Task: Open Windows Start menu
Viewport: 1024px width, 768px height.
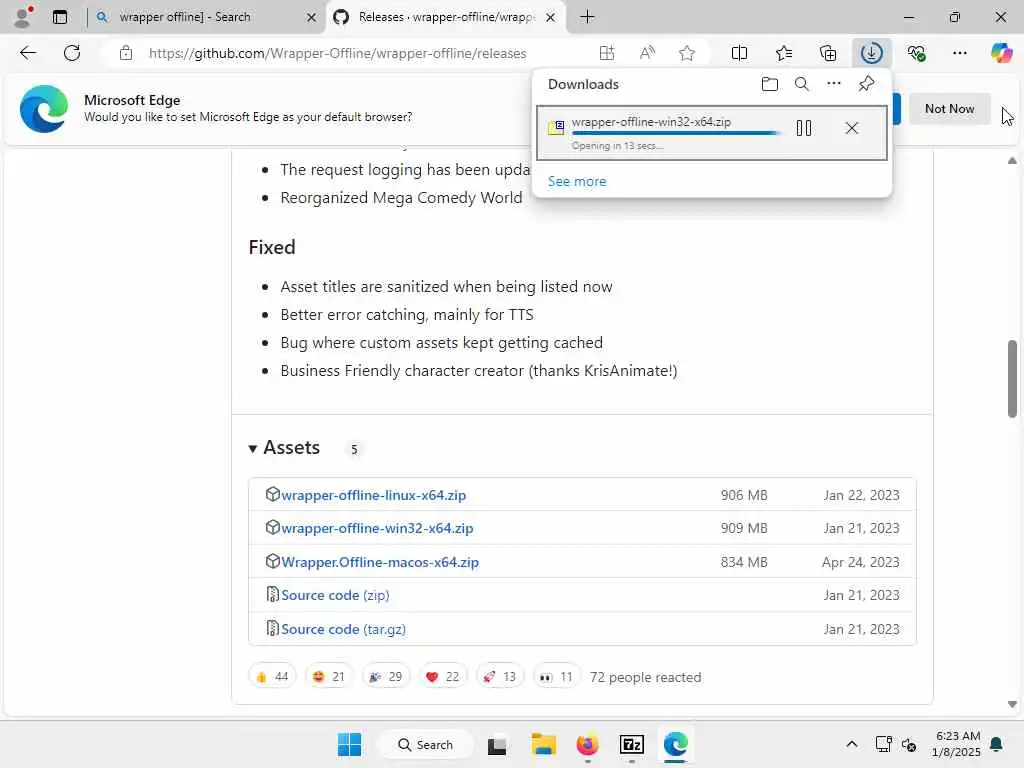Action: click(349, 744)
